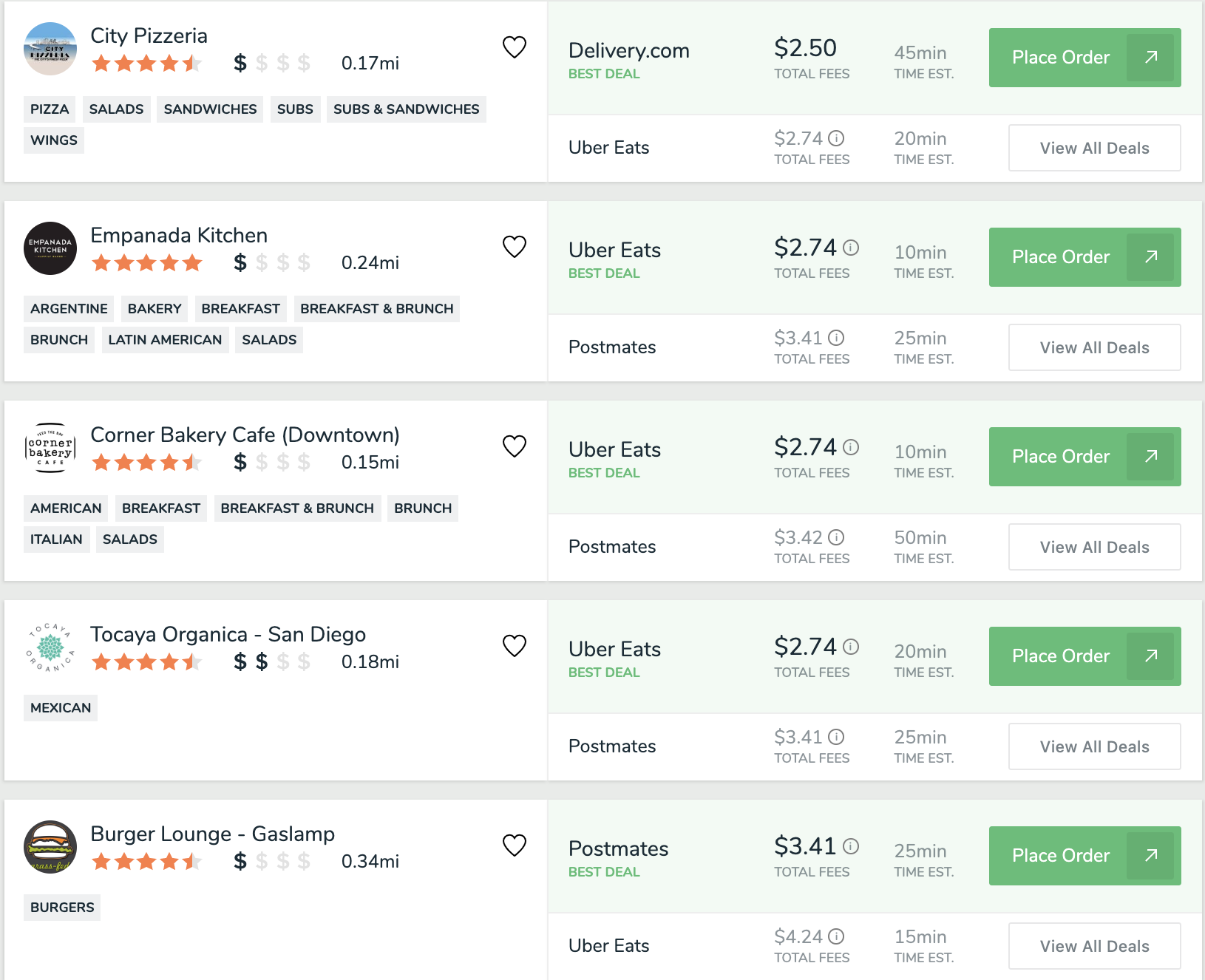
Task: Click the 50min time estimate
Action: coord(920,537)
